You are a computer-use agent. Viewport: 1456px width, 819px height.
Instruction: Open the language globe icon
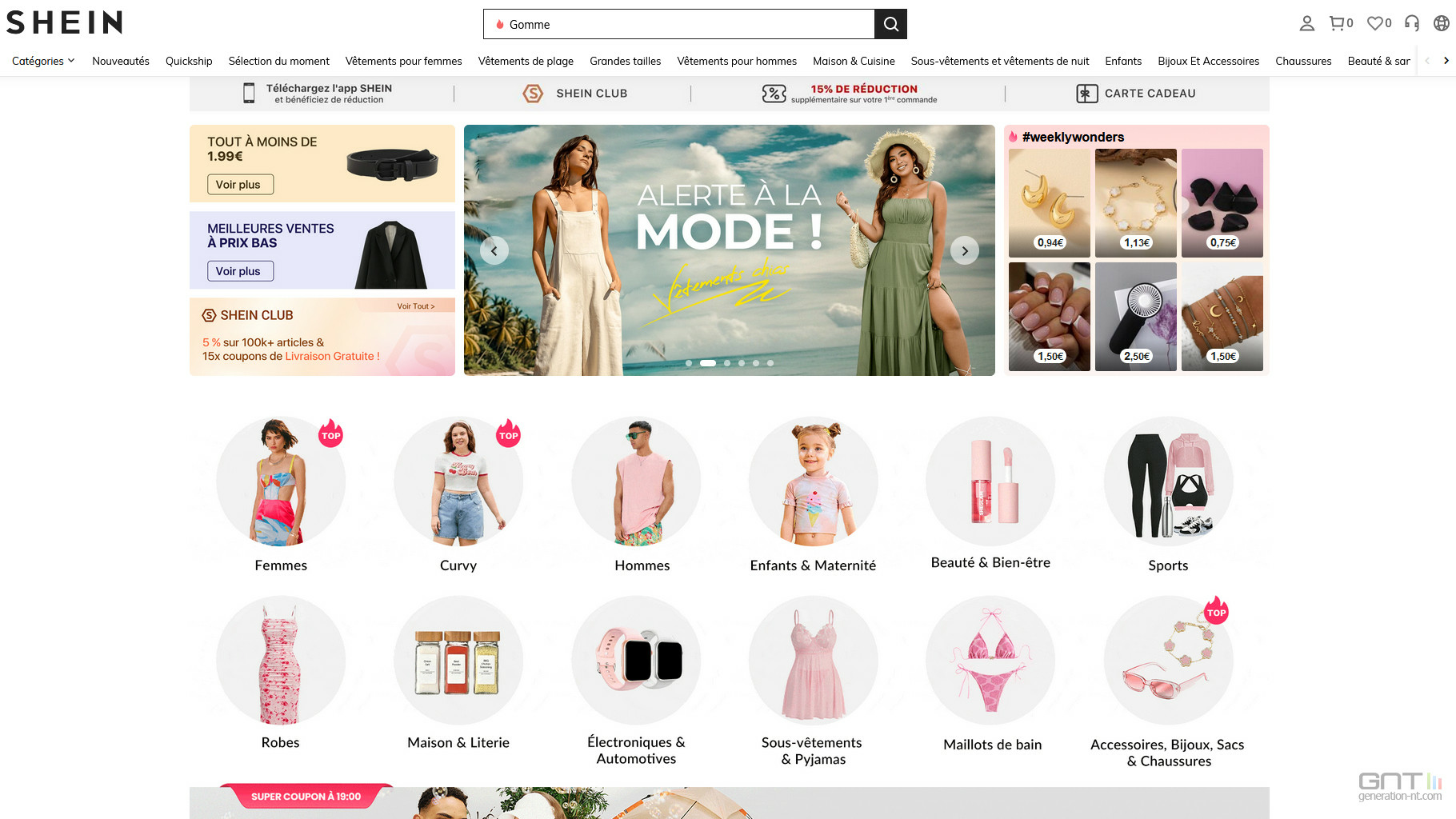pyautogui.click(x=1441, y=23)
